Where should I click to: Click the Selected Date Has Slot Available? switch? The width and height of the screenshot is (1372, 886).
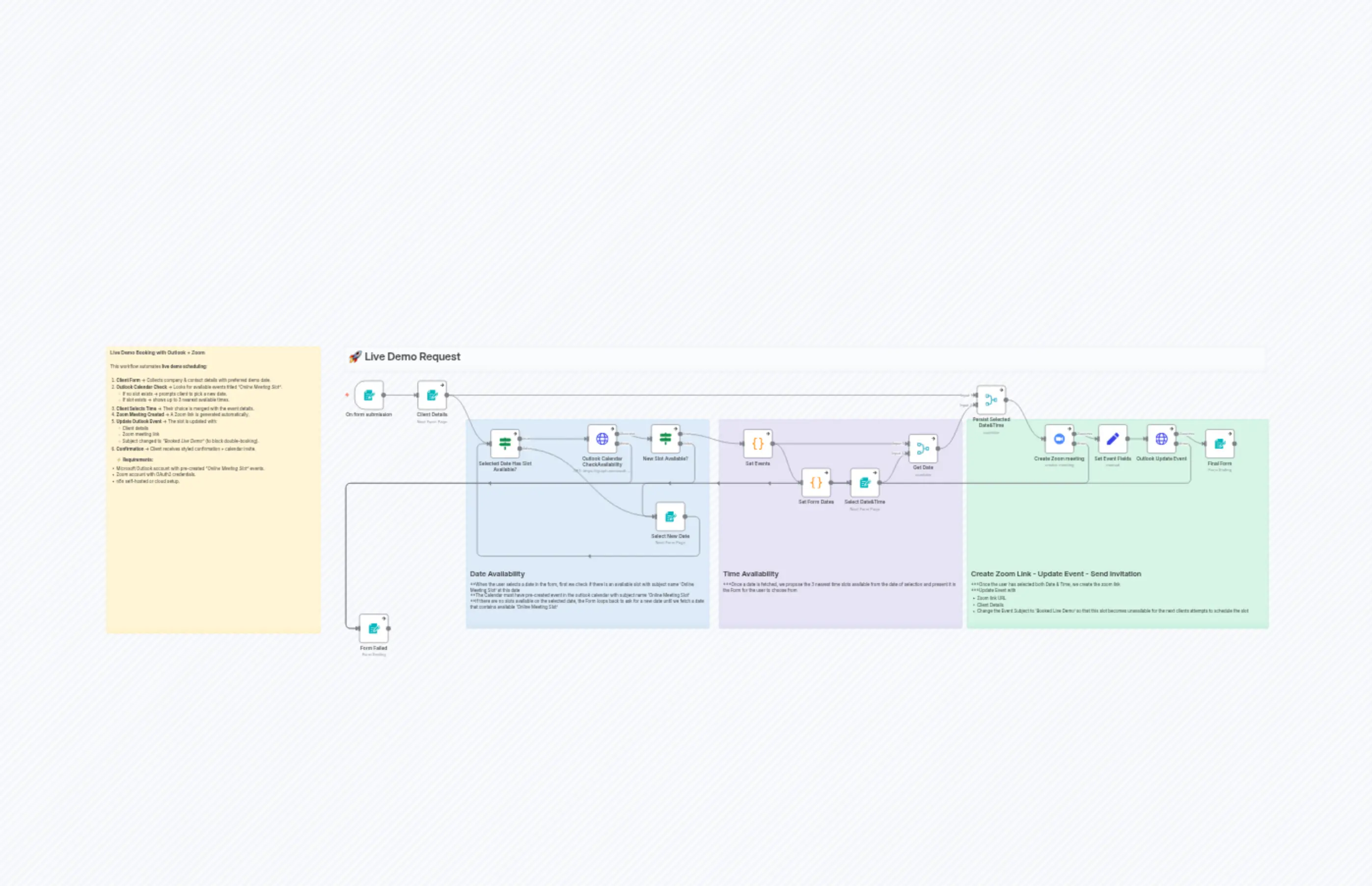point(505,444)
